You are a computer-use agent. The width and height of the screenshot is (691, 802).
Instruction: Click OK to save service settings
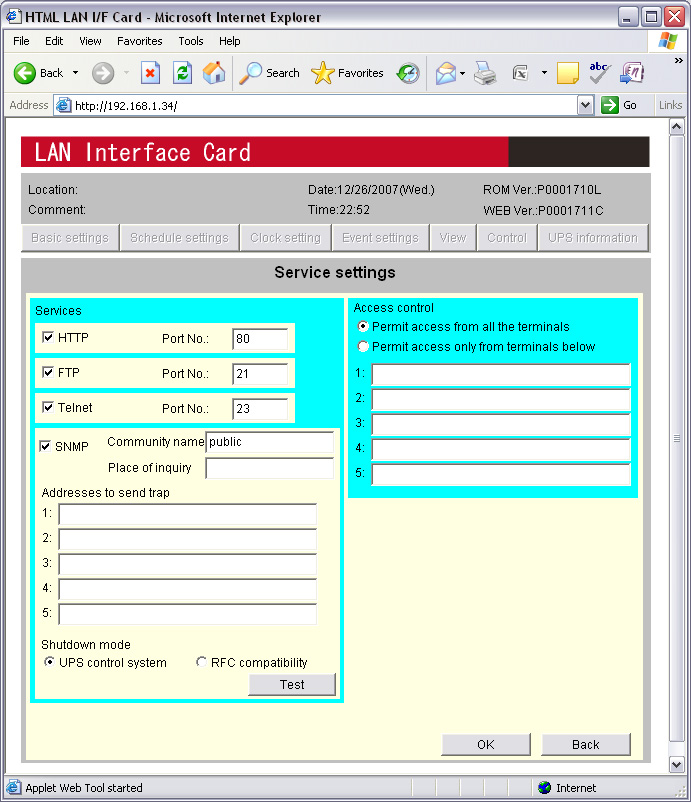[x=486, y=744]
